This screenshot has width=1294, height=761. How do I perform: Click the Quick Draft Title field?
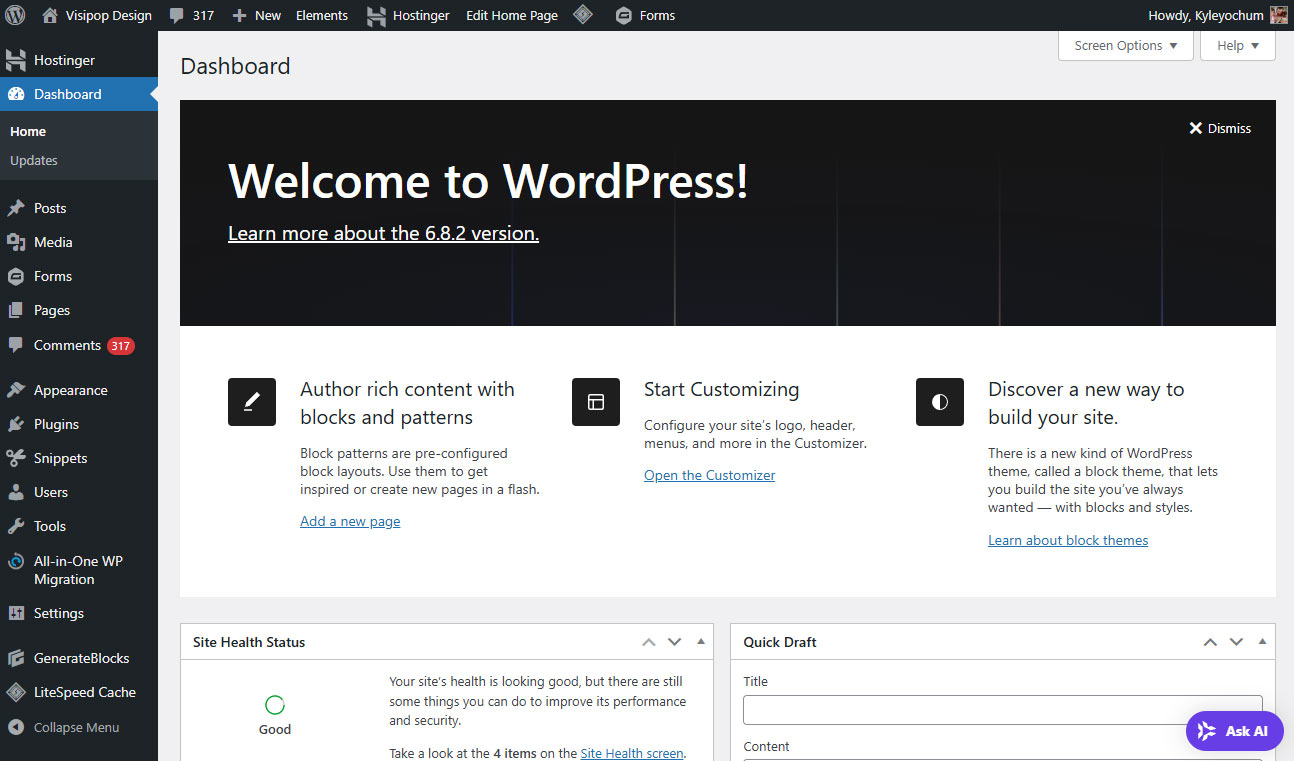tap(1002, 710)
